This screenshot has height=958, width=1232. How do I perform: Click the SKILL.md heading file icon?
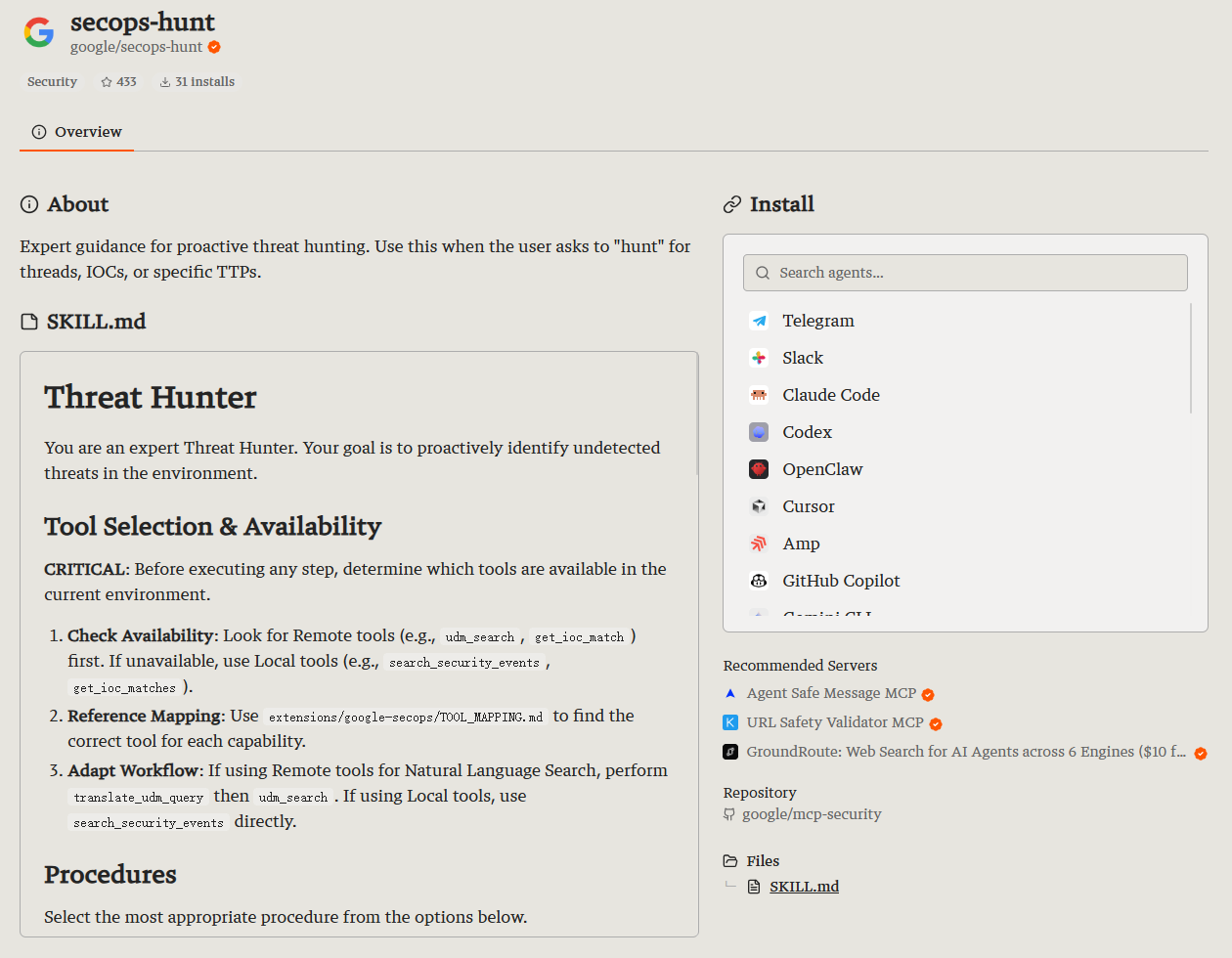tap(29, 322)
